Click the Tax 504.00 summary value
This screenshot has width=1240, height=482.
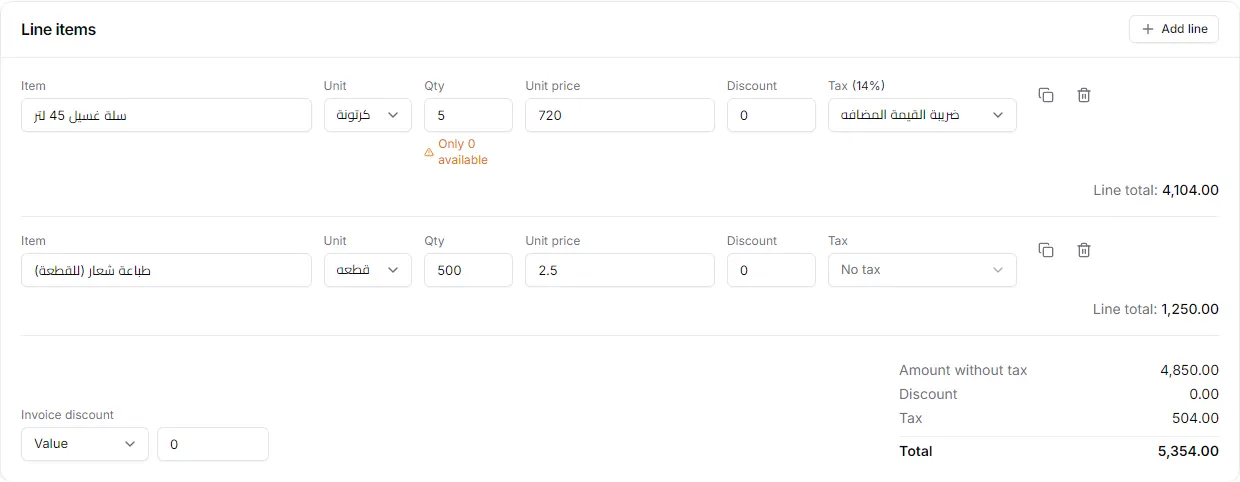pyautogui.click(x=1195, y=418)
